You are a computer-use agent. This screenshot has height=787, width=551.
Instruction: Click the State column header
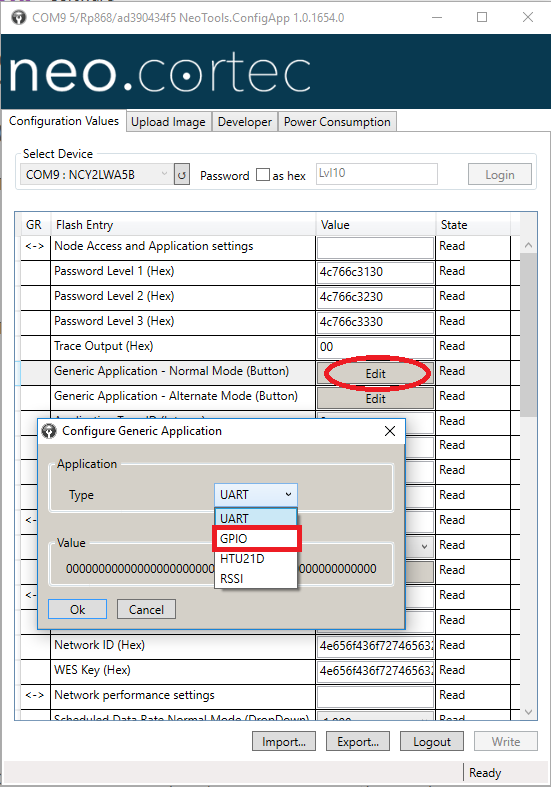(473, 224)
